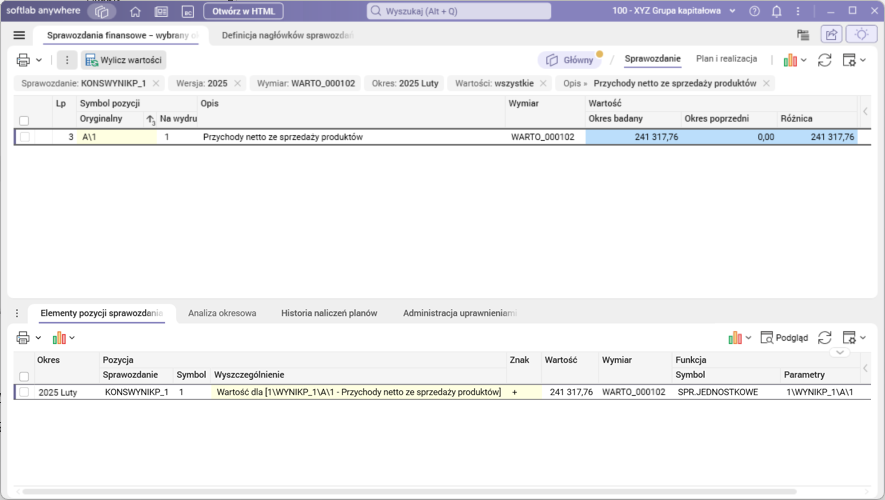Remove the Opis filter chip
Viewport: 885px width, 500px height.
[x=766, y=84]
